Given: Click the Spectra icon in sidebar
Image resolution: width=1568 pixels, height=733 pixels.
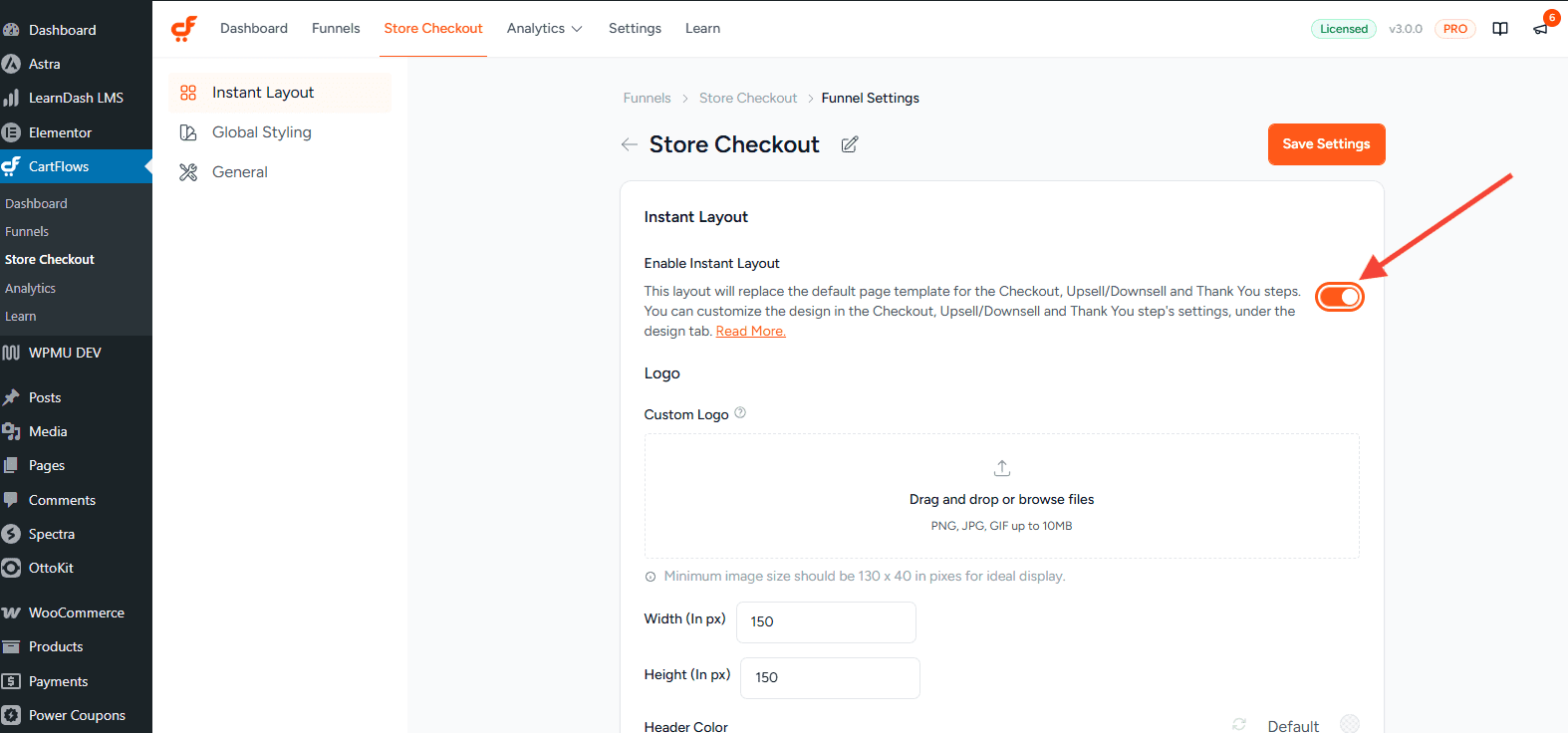Looking at the screenshot, I should 11,534.
